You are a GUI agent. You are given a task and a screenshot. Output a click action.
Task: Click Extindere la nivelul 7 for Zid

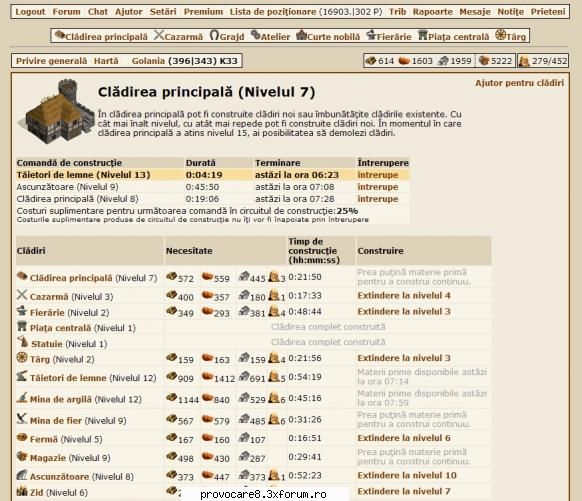click(x=404, y=491)
